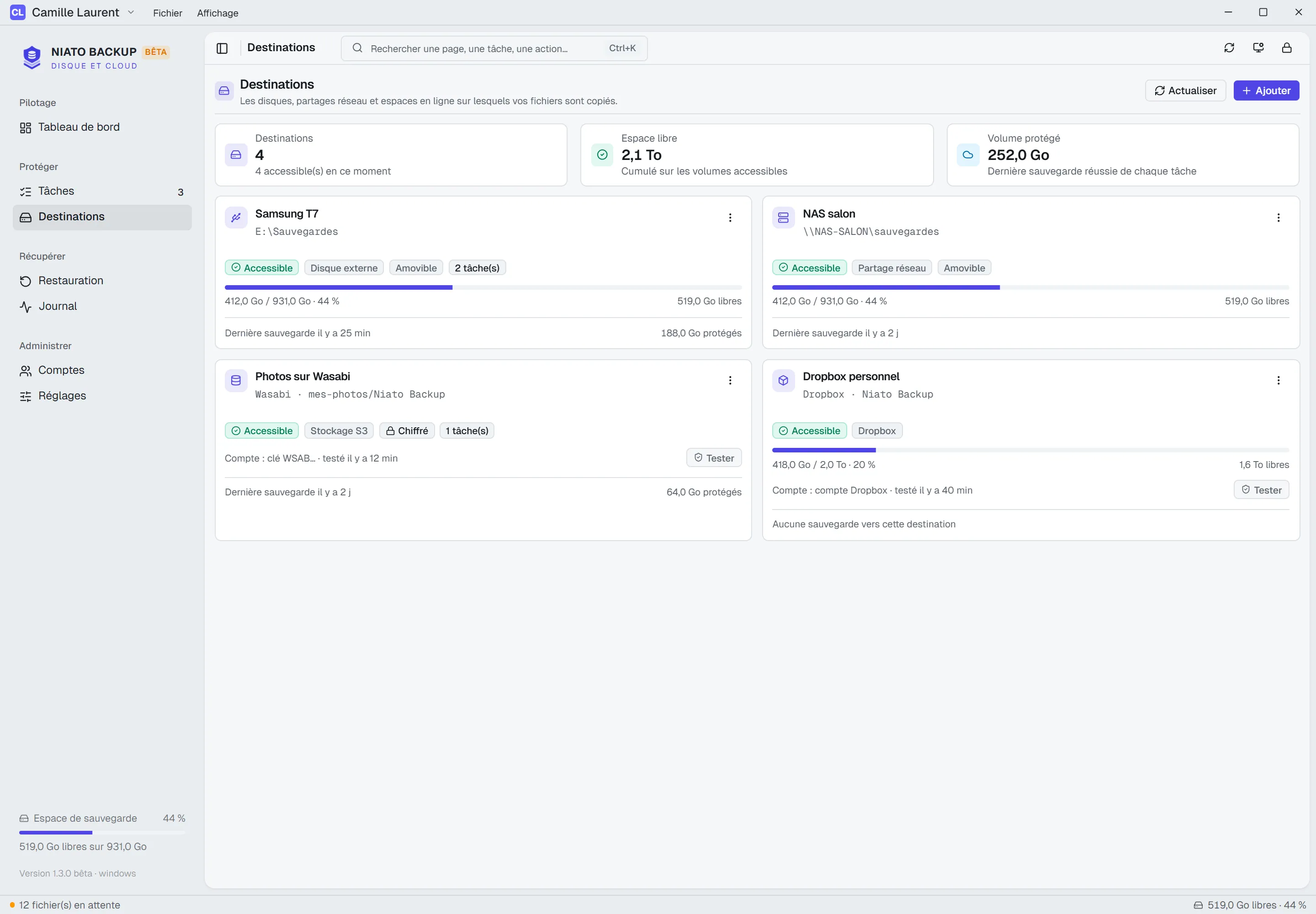Click the sync refresh icon in top bar
The height and width of the screenshot is (914, 1316).
(1229, 48)
